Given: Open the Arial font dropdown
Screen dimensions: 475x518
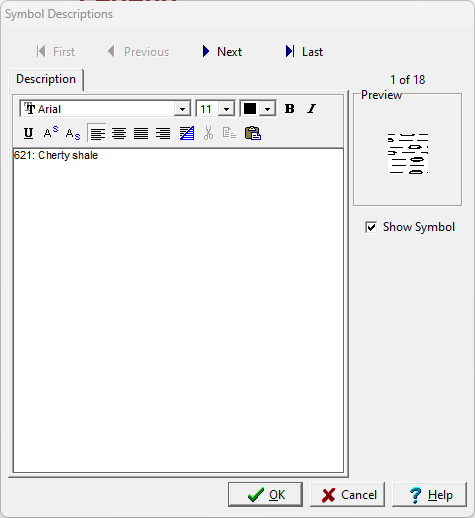Looking at the screenshot, I should pyautogui.click(x=182, y=109).
